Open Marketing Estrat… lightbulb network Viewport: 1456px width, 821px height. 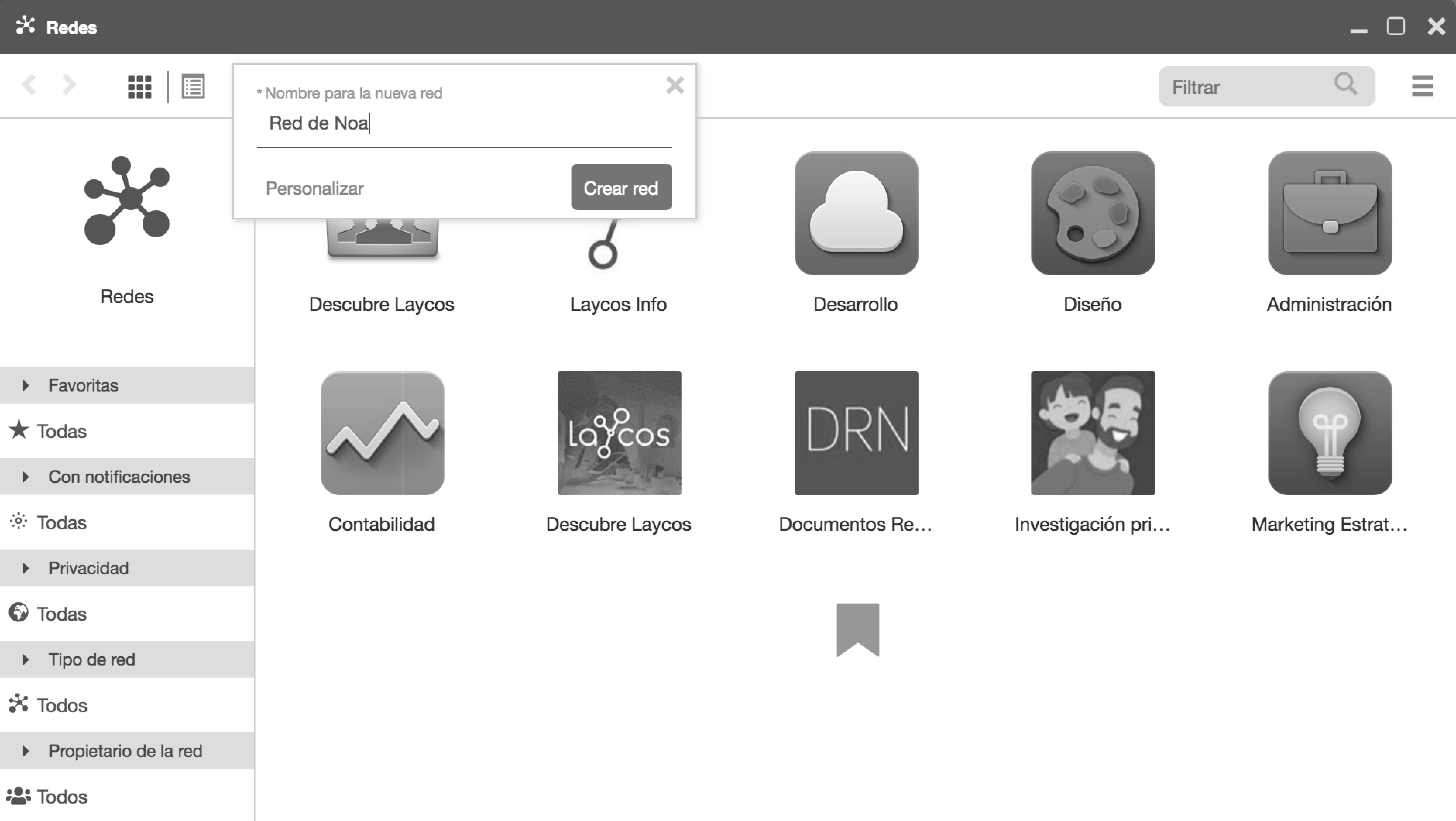[1330, 433]
